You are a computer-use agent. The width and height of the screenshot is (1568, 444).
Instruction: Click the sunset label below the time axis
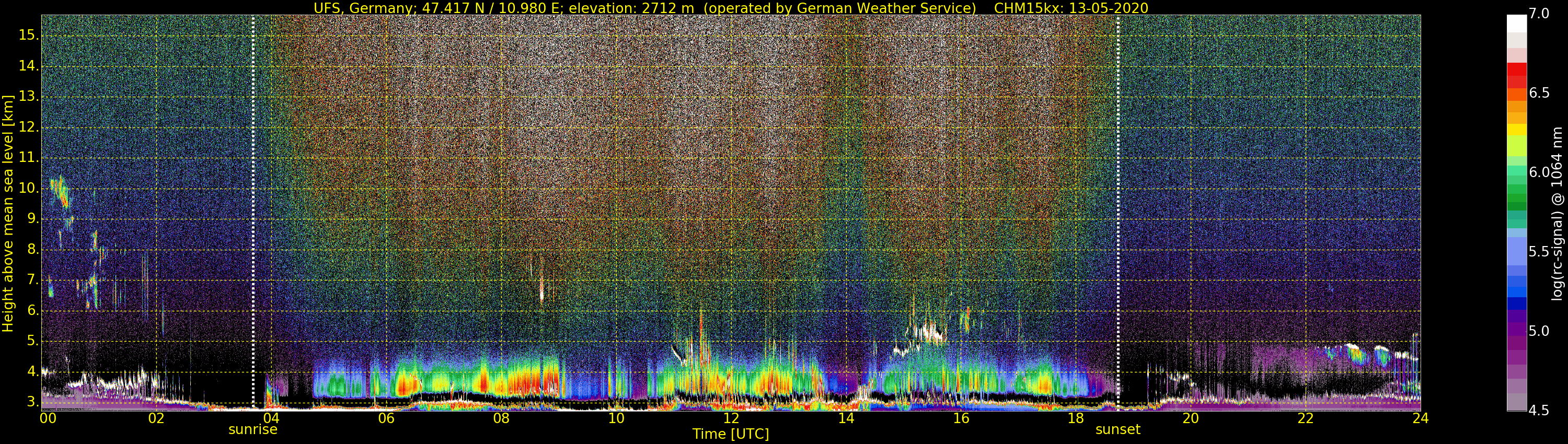(1117, 429)
